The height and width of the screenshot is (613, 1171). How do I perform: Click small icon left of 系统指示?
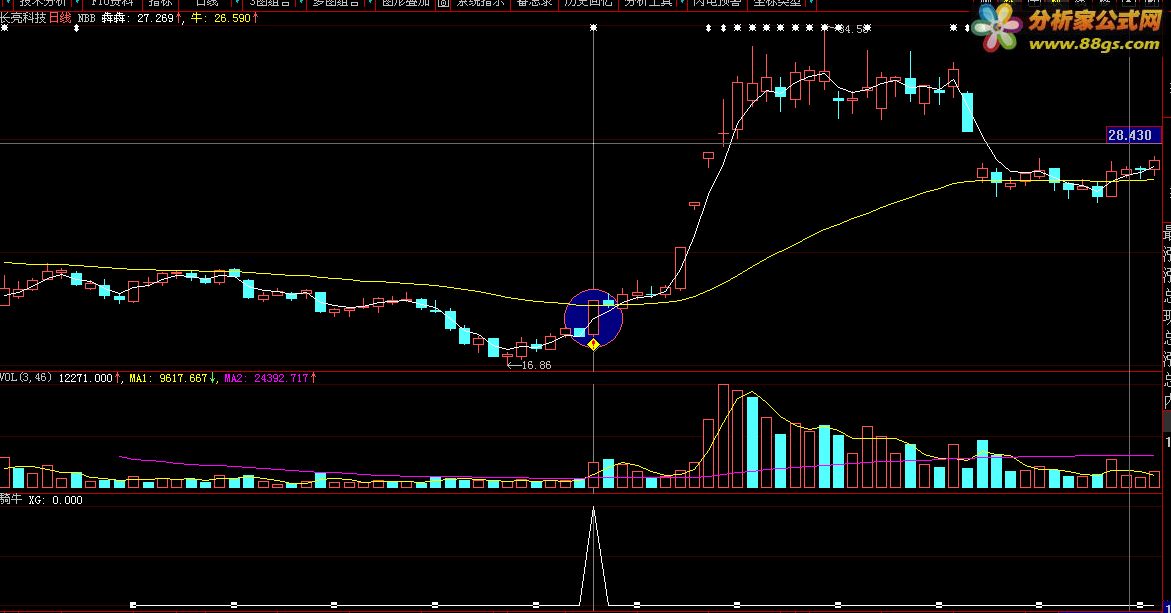click(x=444, y=3)
